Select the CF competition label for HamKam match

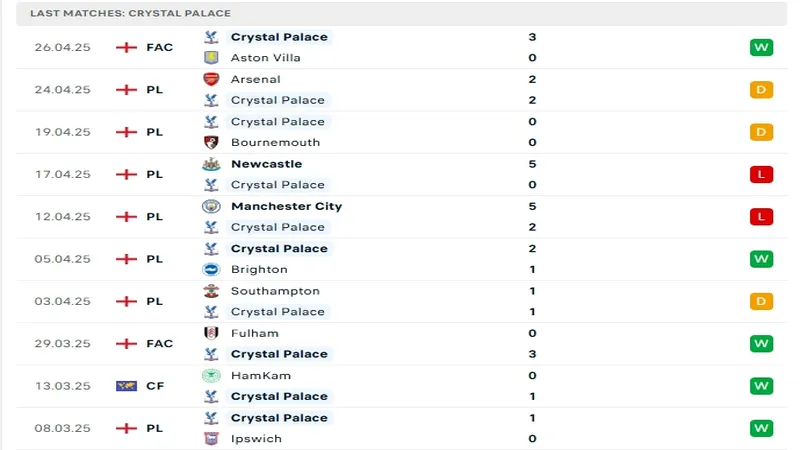coord(154,386)
